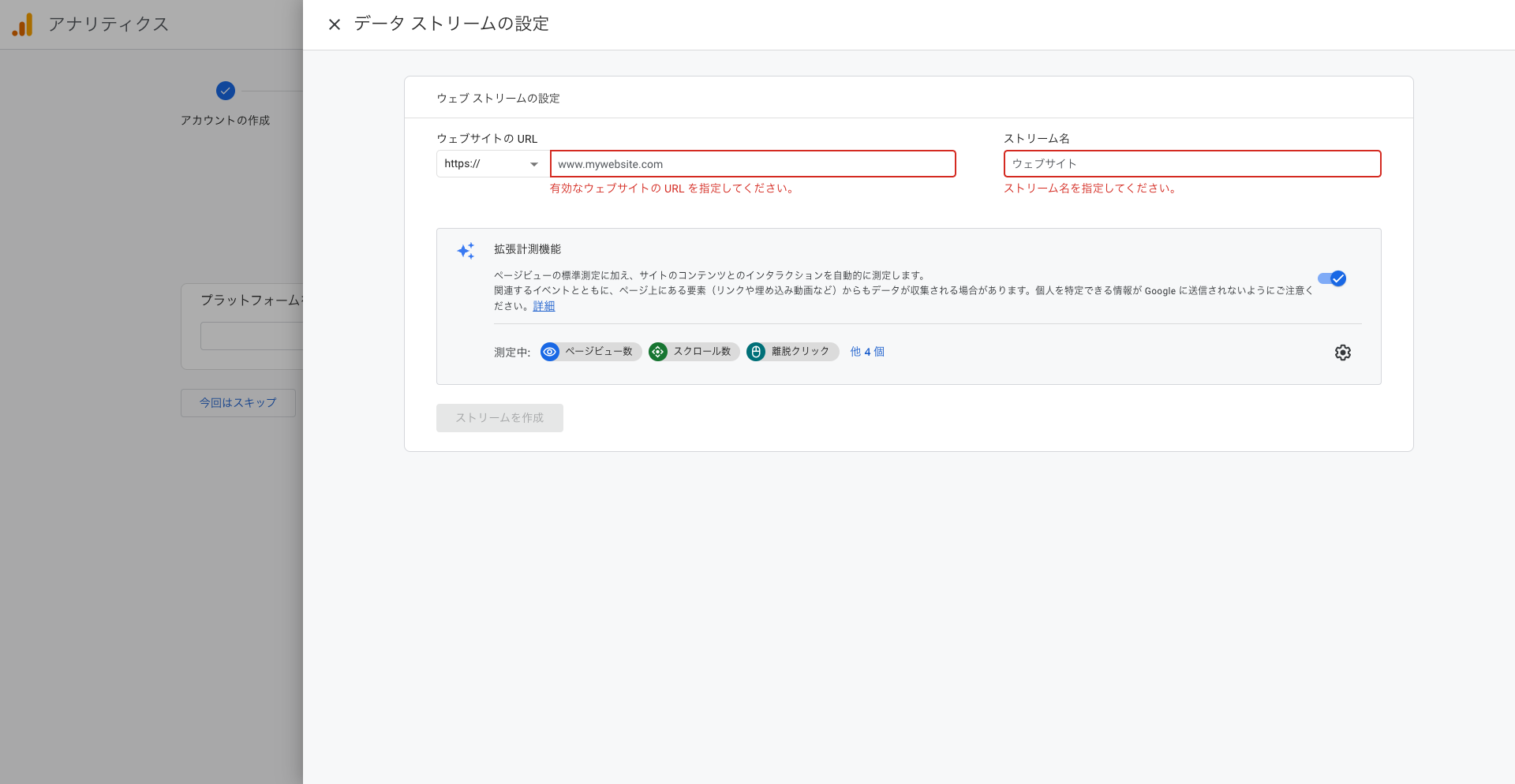Screen dimensions: 1515x784
Task: Select the ページビュー数 measurement chip
Action: pos(600,352)
